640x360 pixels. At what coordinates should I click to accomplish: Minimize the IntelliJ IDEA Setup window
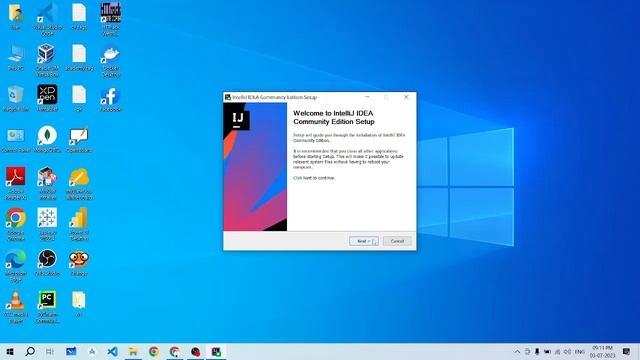(x=367, y=97)
